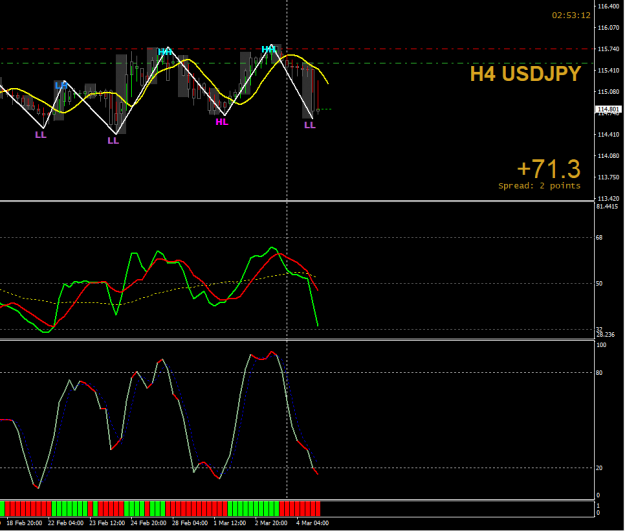Click the 113.750 price axis label
This screenshot has height=531, width=625.
(x=608, y=177)
